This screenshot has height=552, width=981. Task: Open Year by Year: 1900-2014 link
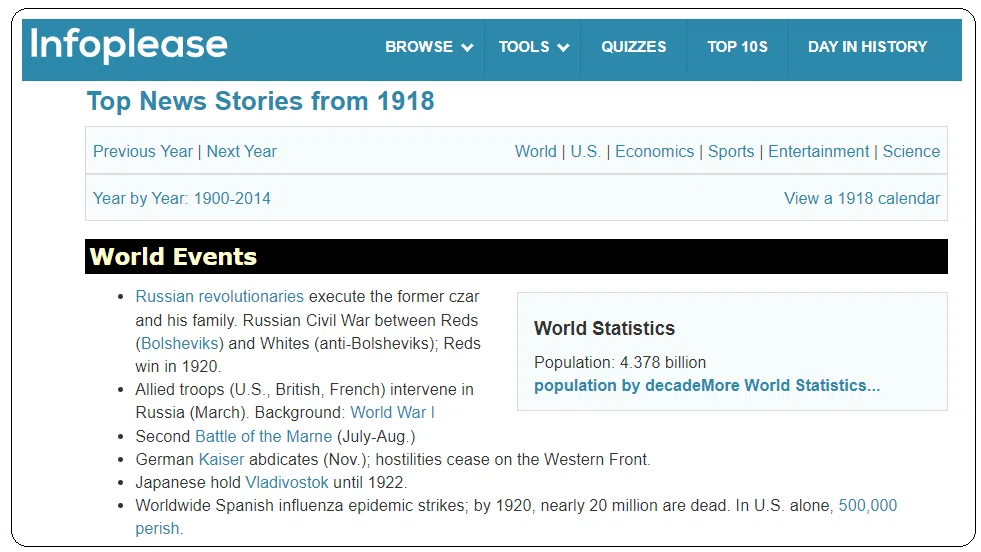coord(181,198)
